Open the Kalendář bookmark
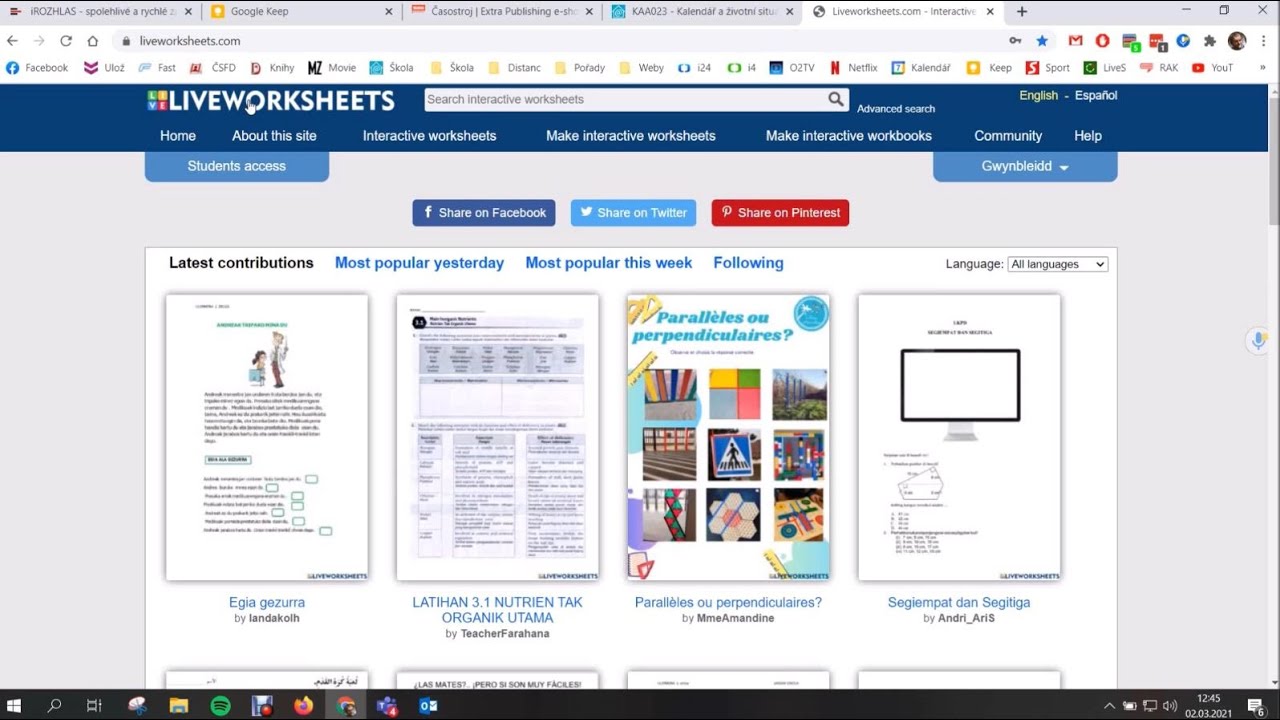Screen dimensions: 1280x720 click(x=921, y=68)
